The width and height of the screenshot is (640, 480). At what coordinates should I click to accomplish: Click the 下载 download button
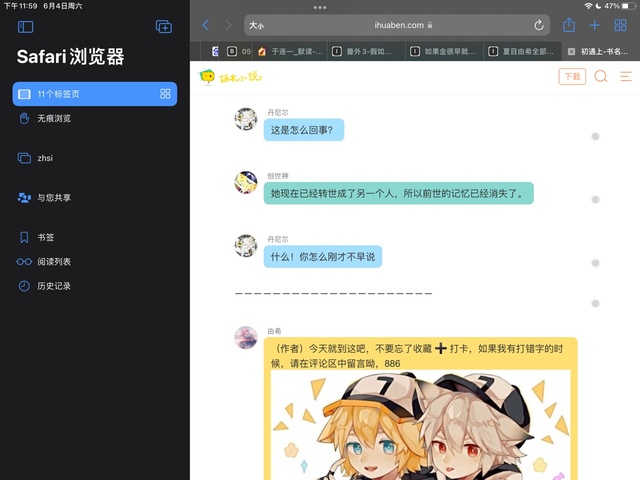572,76
